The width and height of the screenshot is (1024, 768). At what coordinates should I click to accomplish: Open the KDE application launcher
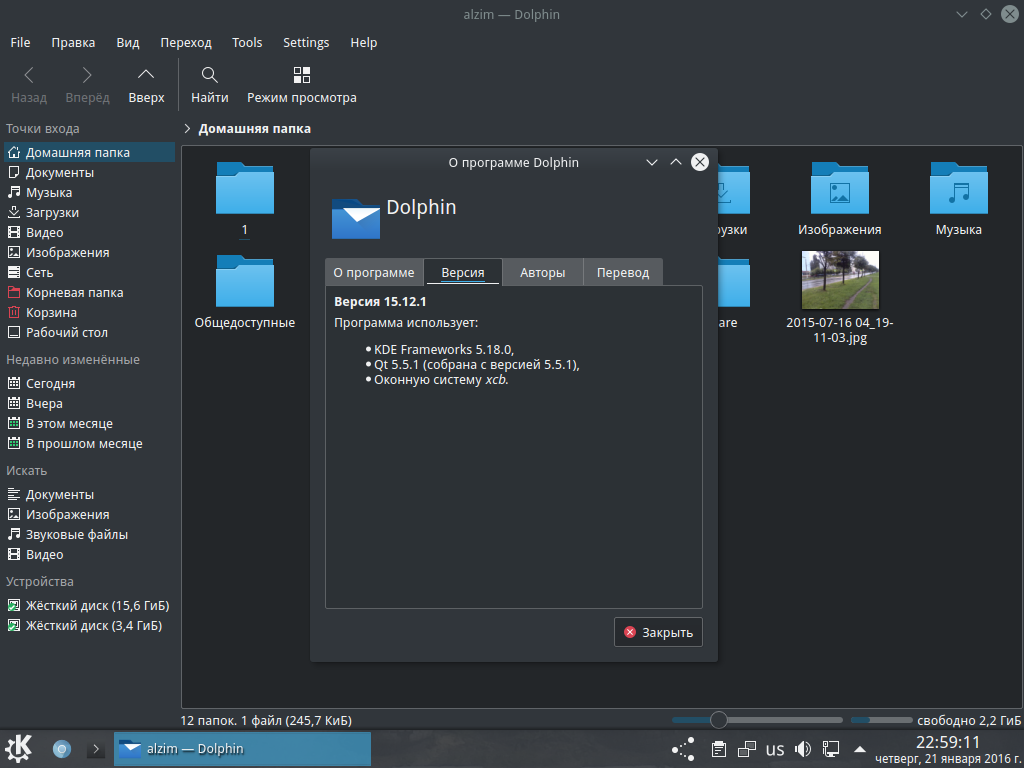tap(19, 748)
